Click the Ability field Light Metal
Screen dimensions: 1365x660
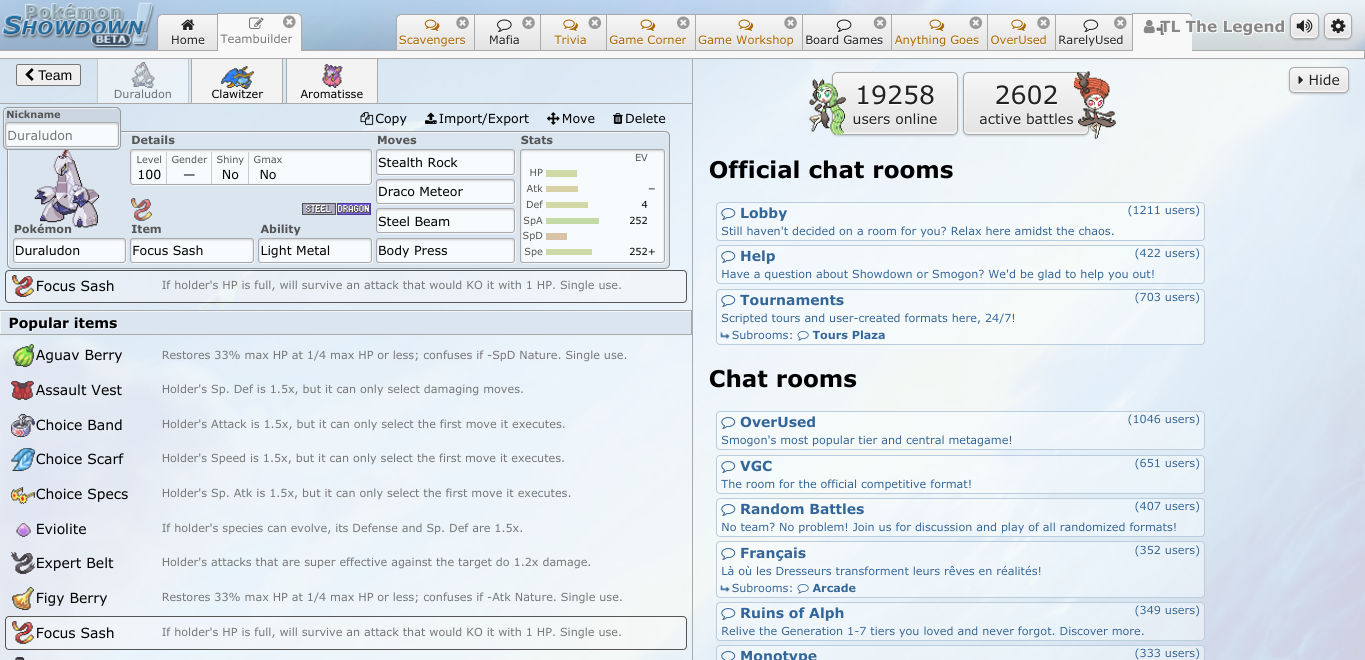315,250
